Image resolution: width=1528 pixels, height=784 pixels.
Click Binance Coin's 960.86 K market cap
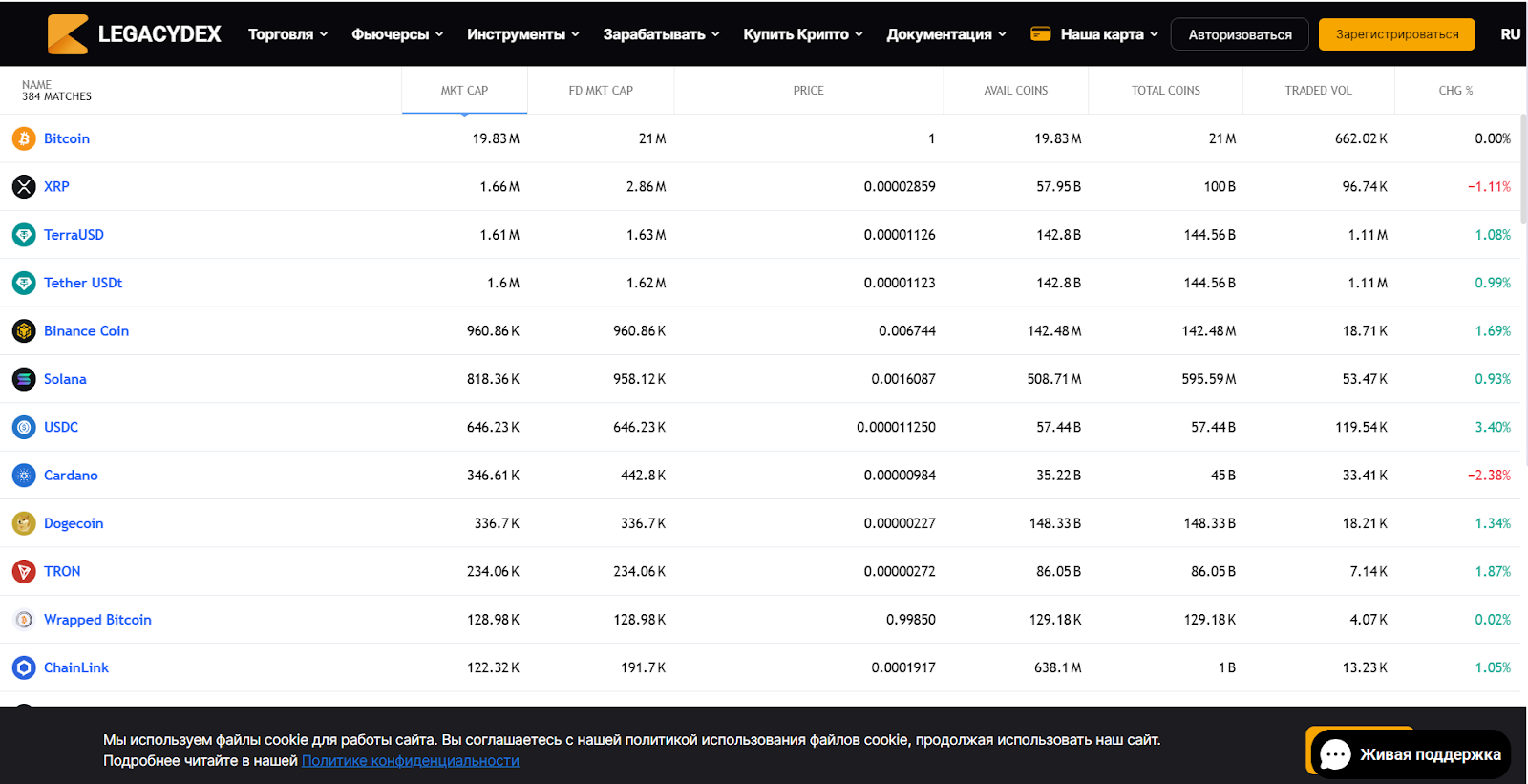pos(493,331)
